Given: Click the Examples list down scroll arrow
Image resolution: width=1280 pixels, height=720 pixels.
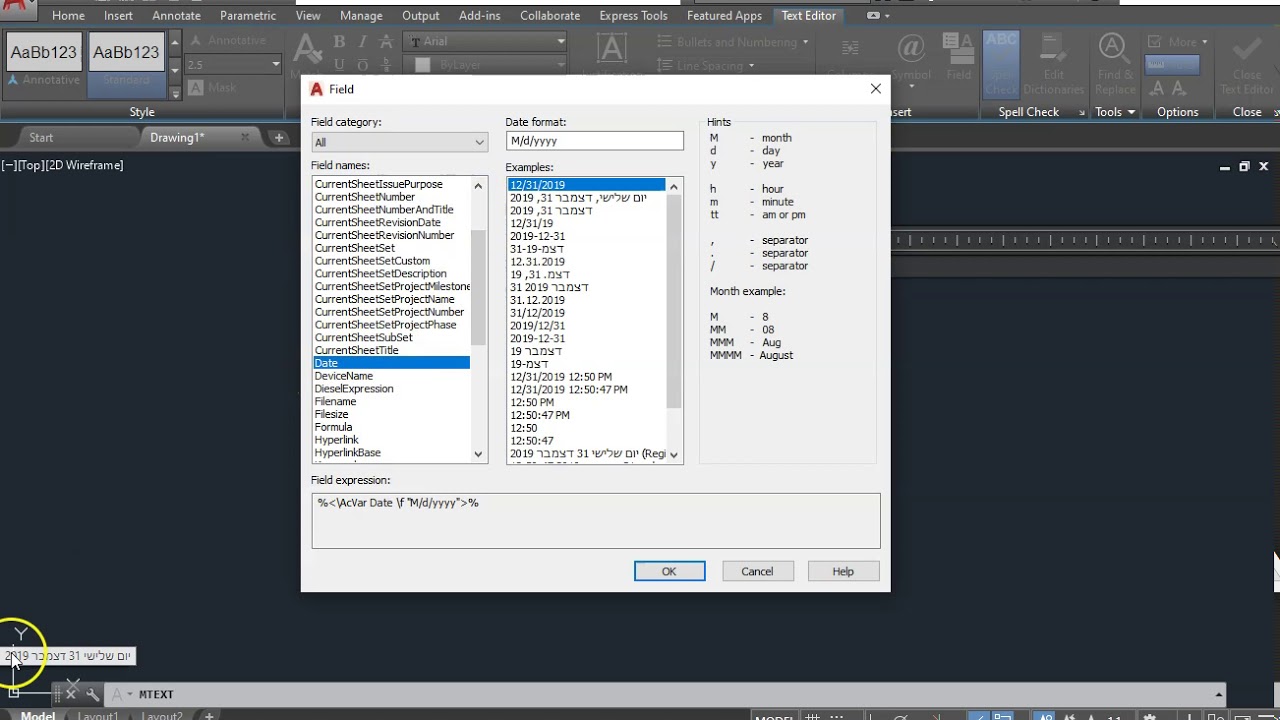Looking at the screenshot, I should point(674,454).
